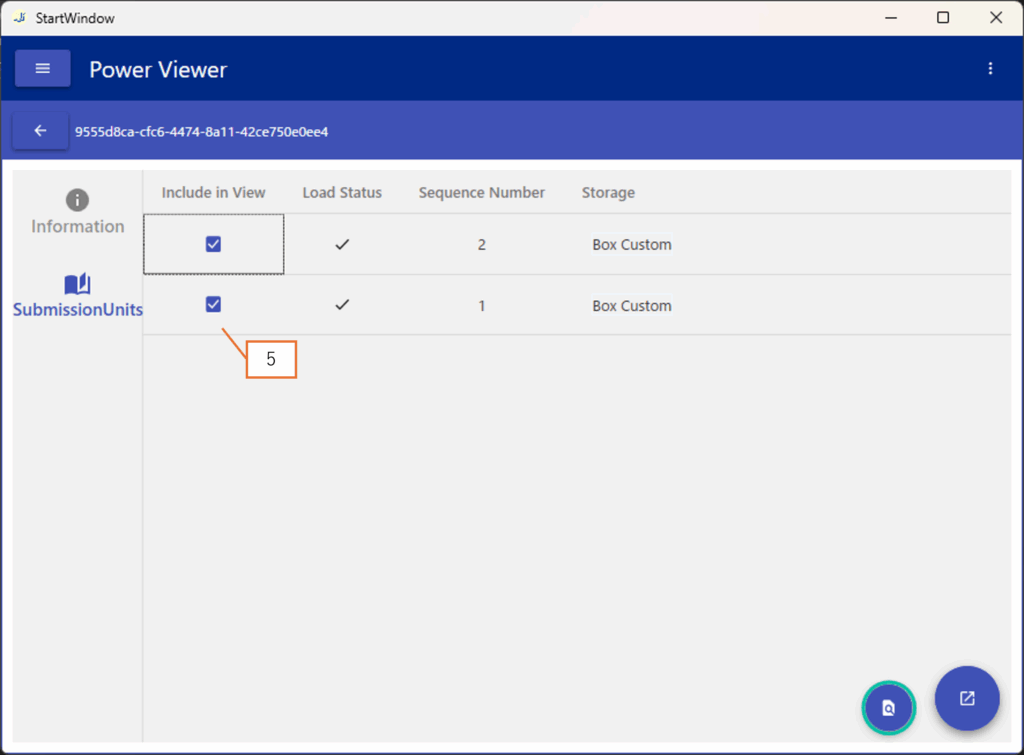The image size is (1024, 755).
Task: Click the submission ID text starting with 9555d8ca
Action: [201, 131]
